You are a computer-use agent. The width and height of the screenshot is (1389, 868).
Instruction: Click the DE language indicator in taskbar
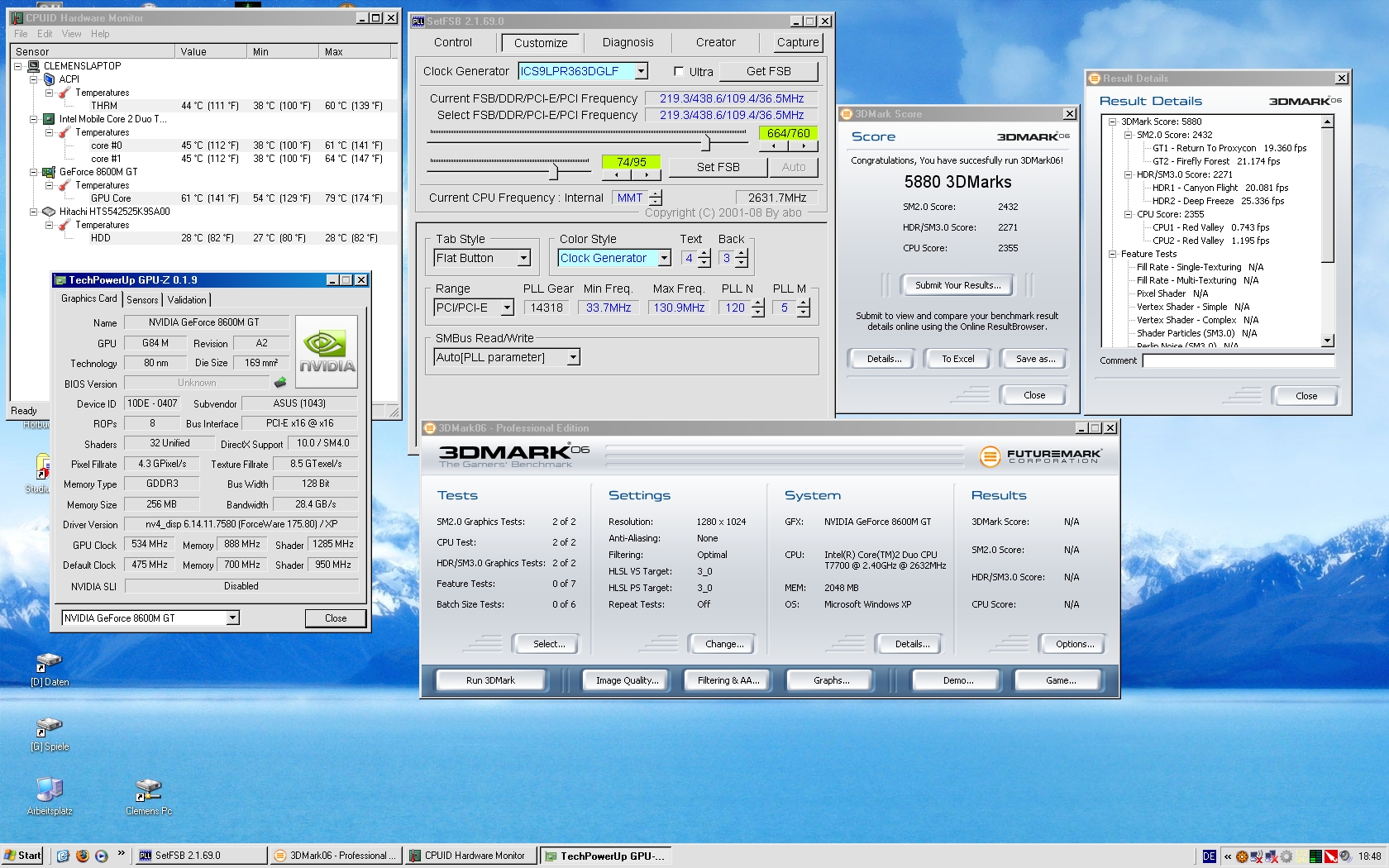(x=1210, y=856)
